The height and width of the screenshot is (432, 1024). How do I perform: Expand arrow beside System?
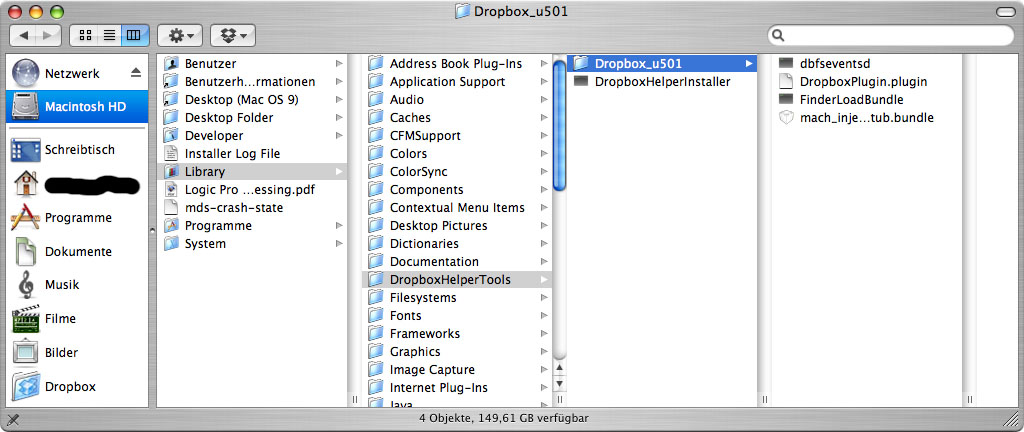pos(339,243)
